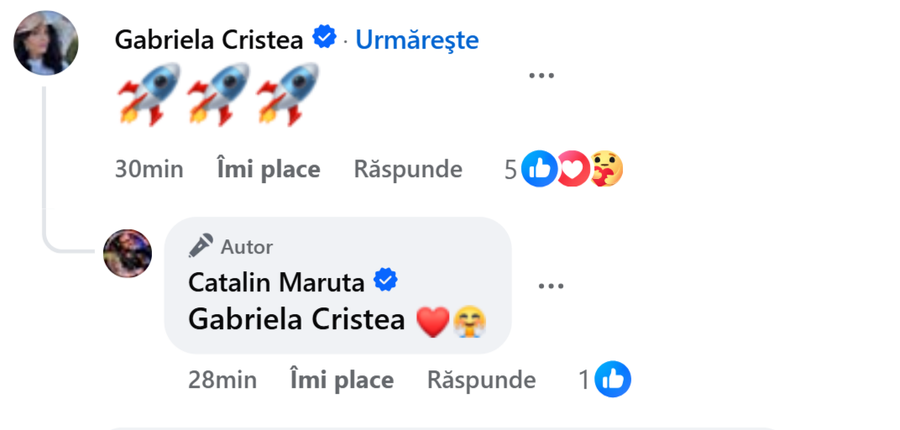Click tagged Gabriela Cristea mention in reply
The width and height of the screenshot is (900, 430).
pos(296,320)
